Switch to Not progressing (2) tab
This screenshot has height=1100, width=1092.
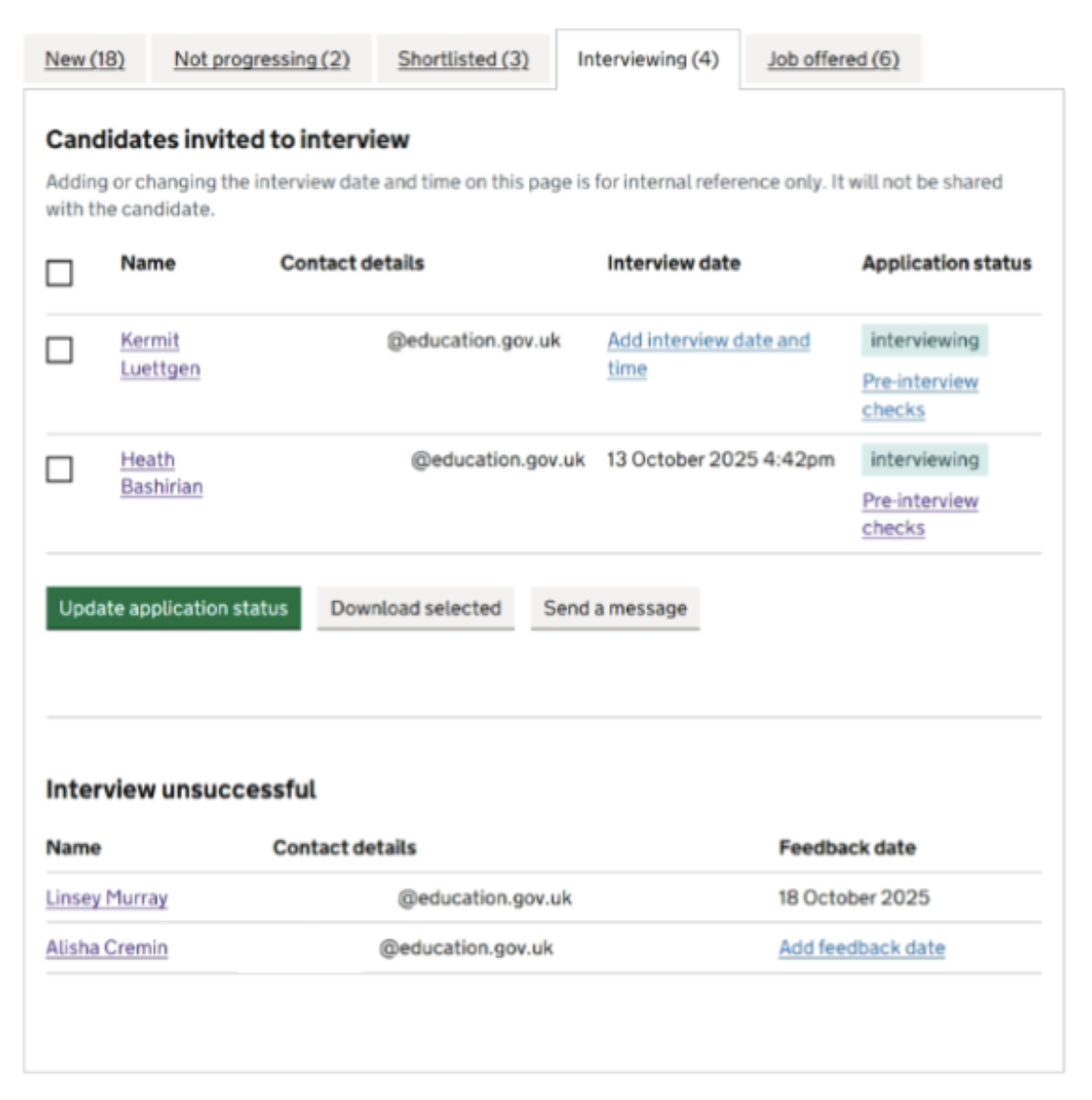pyautogui.click(x=262, y=59)
